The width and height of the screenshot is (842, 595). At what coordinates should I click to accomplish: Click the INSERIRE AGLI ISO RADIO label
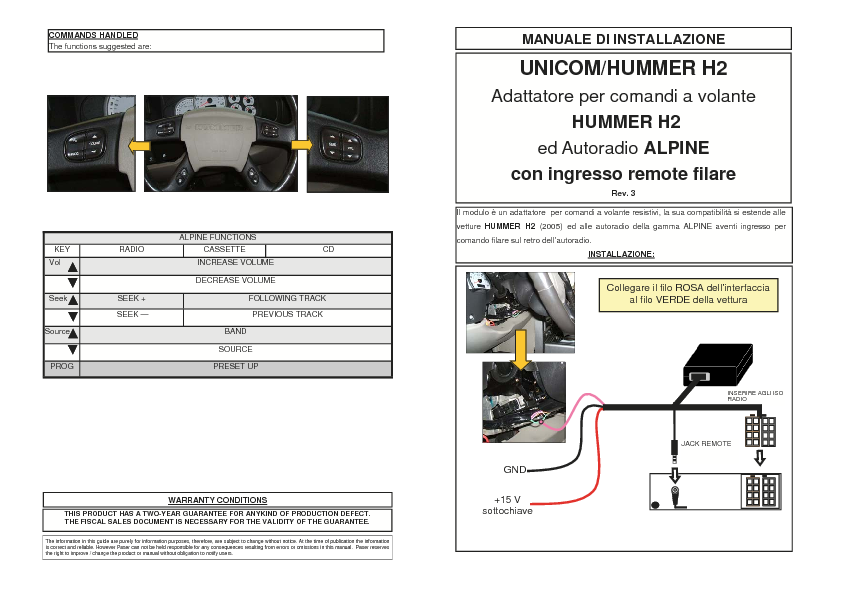point(755,396)
